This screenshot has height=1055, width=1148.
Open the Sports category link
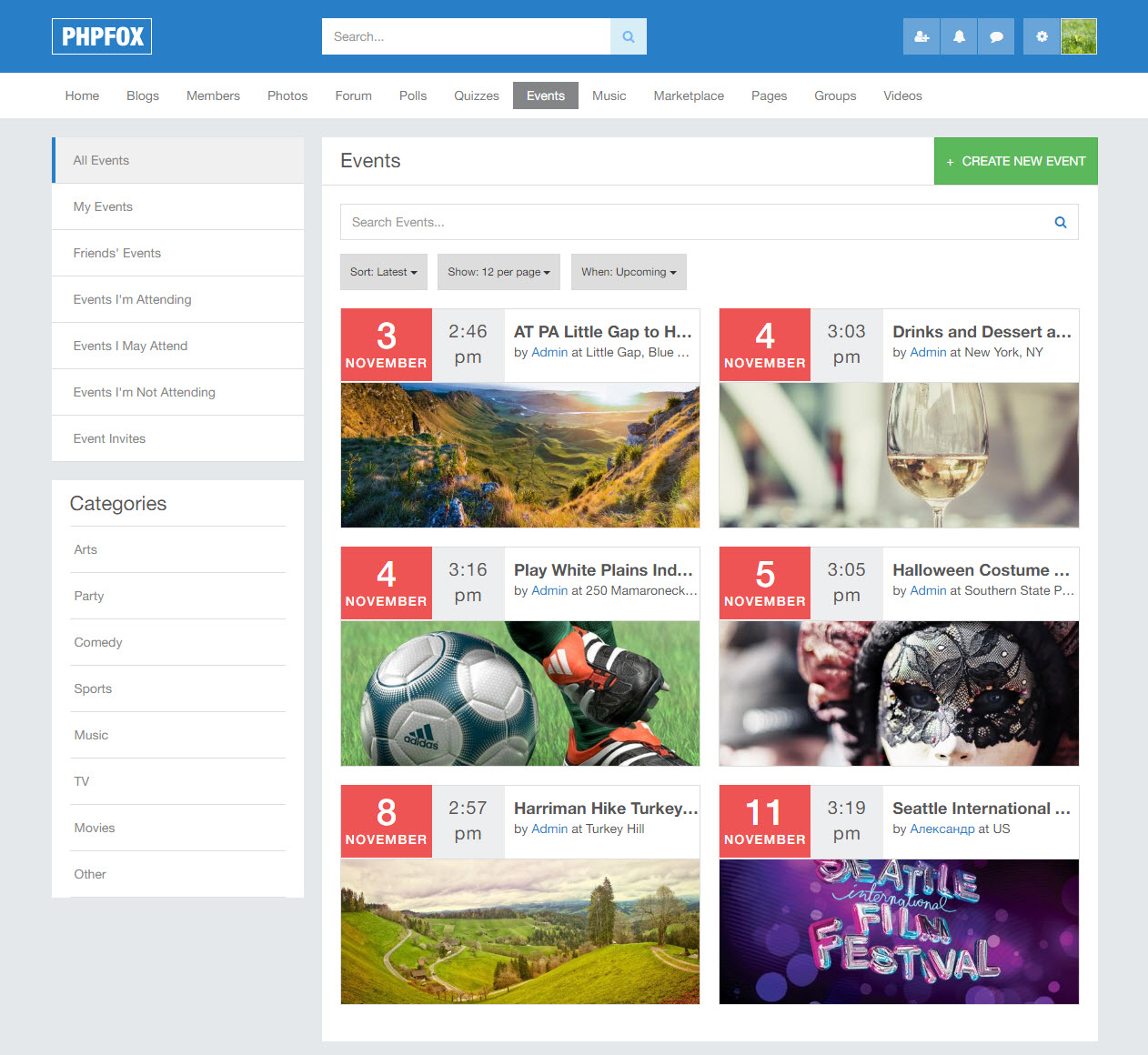(93, 688)
